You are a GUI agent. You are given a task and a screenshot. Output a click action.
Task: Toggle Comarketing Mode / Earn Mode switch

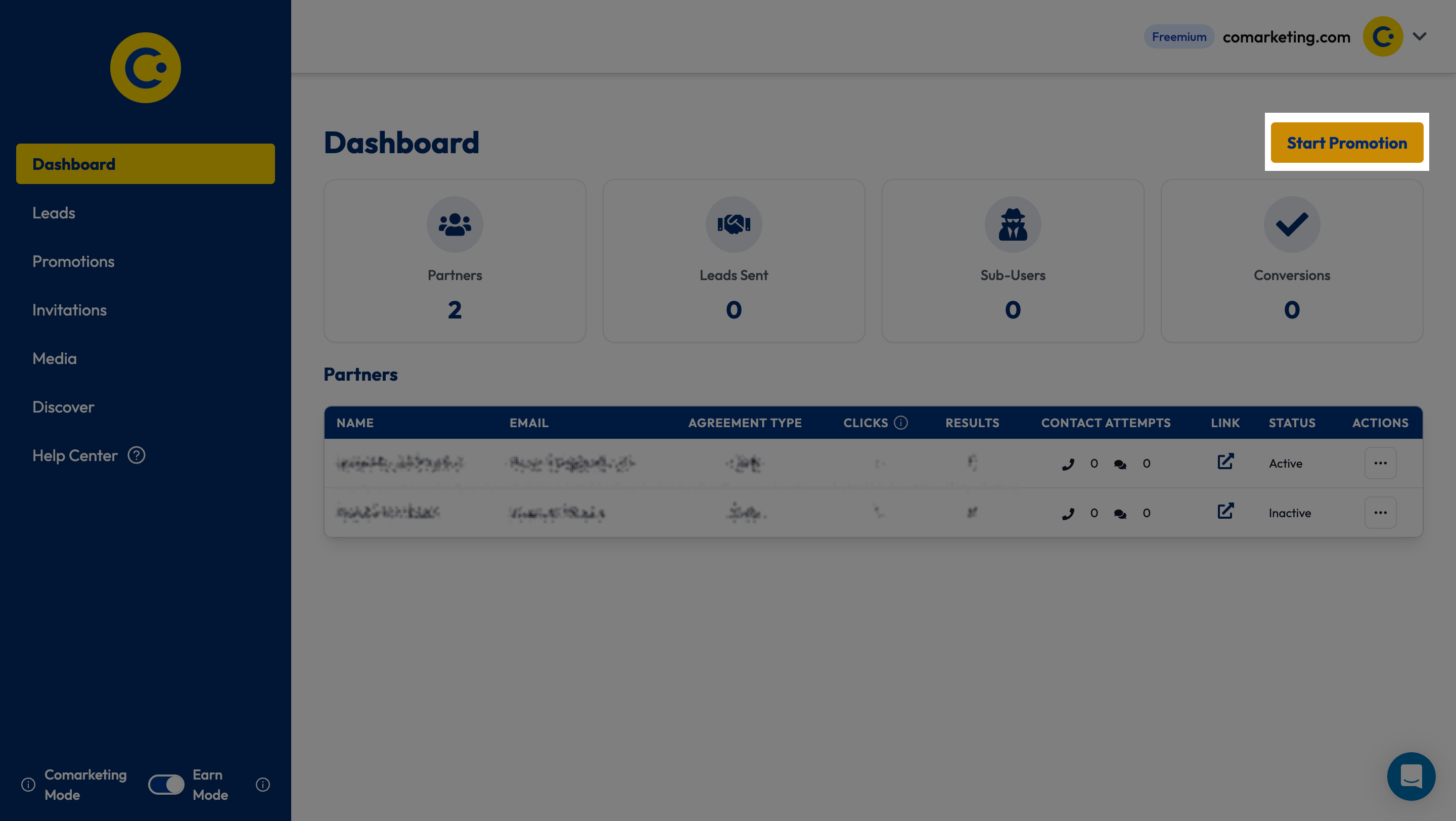point(166,784)
